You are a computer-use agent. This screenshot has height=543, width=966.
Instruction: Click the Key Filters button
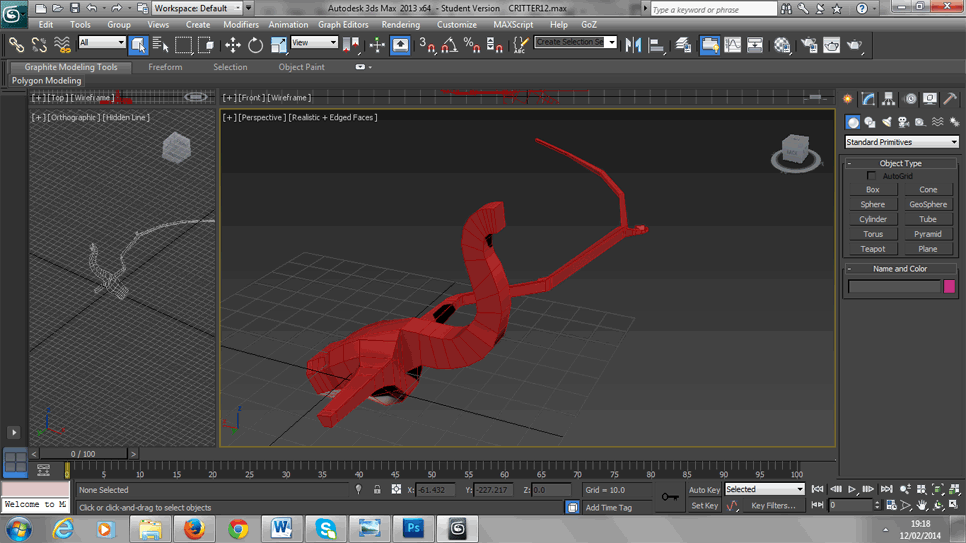(773, 506)
